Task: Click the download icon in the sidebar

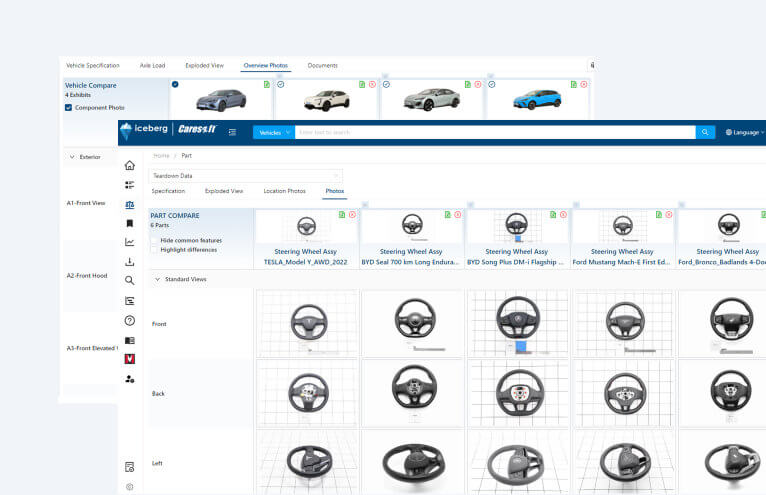Action: tap(129, 262)
